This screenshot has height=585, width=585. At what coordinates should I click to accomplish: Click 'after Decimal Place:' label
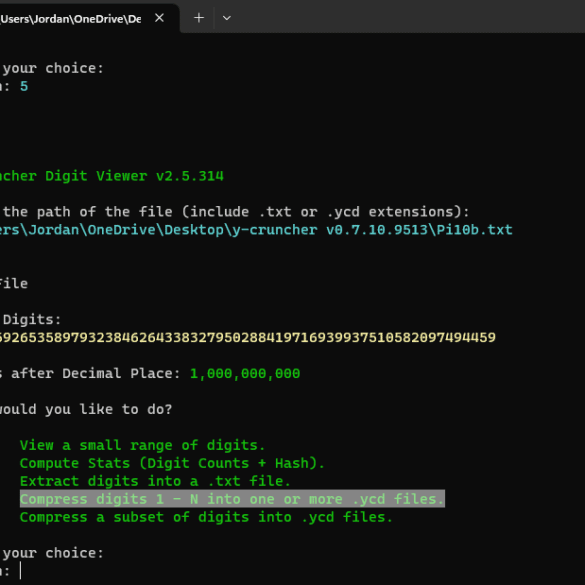(96, 373)
